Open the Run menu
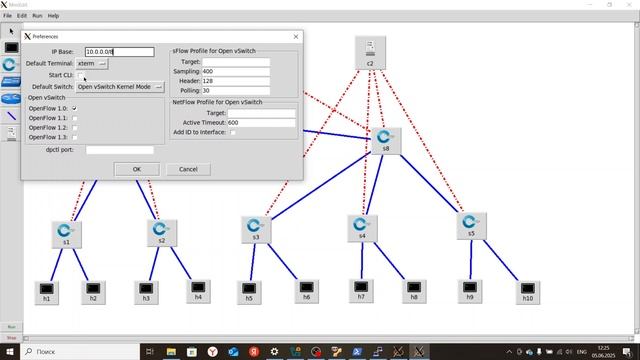 (37, 16)
